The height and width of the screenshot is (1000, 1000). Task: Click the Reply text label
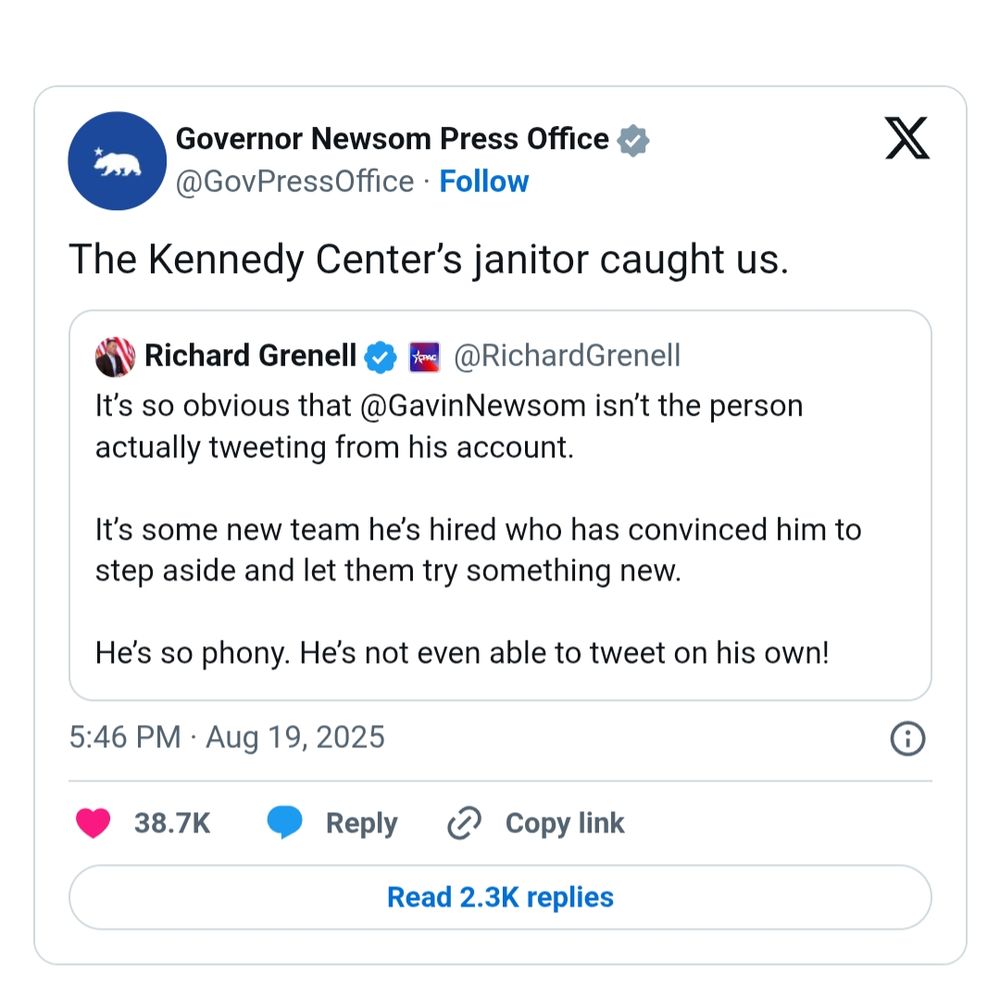[362, 823]
